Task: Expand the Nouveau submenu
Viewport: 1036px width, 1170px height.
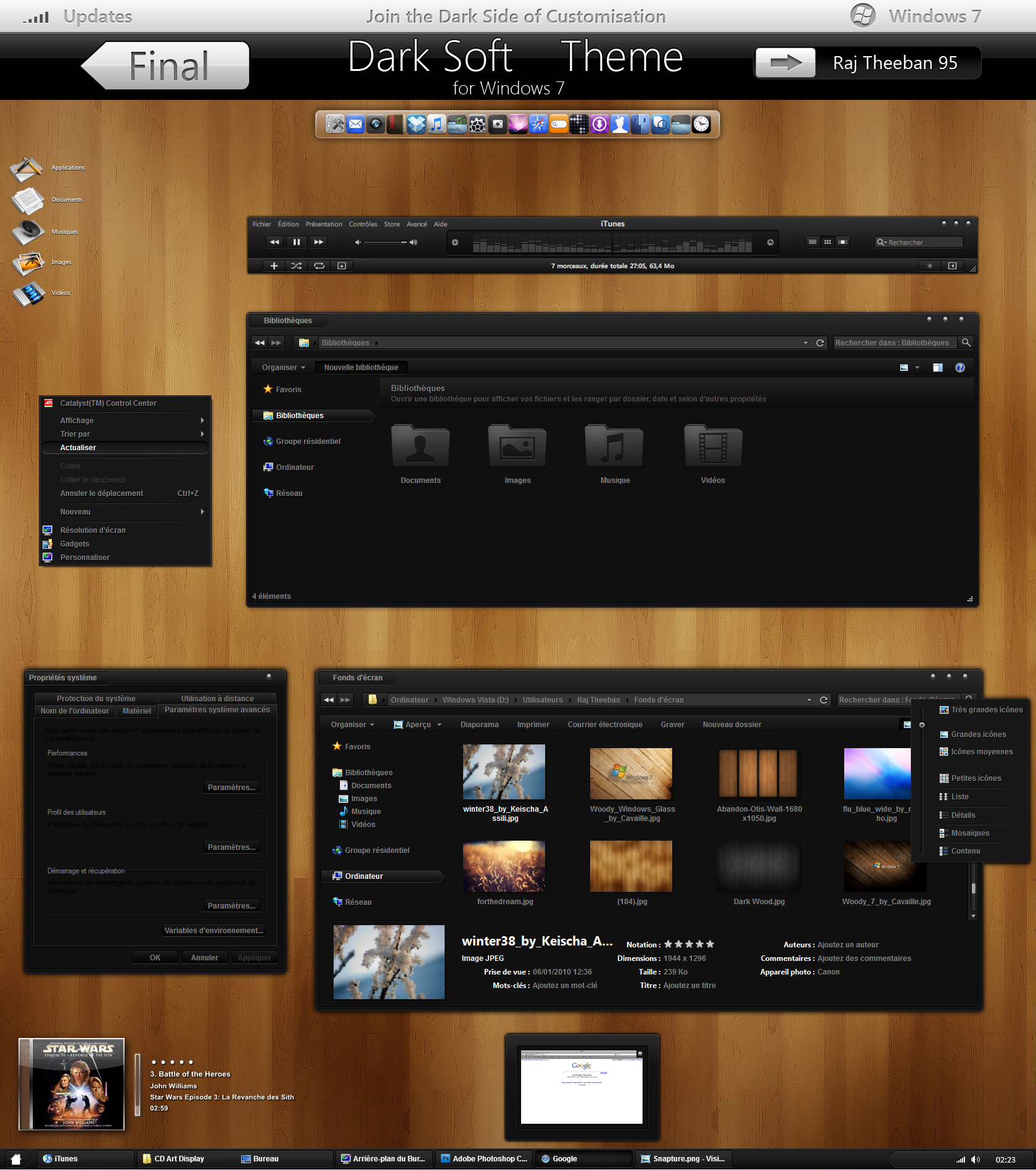Action: (125, 512)
